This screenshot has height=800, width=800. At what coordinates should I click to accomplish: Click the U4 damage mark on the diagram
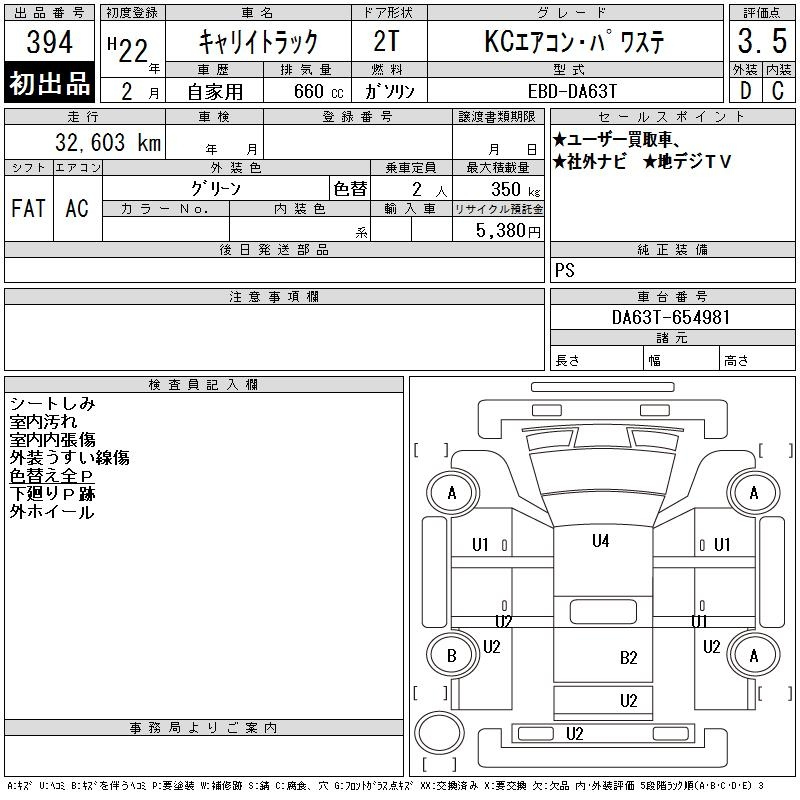[600, 541]
